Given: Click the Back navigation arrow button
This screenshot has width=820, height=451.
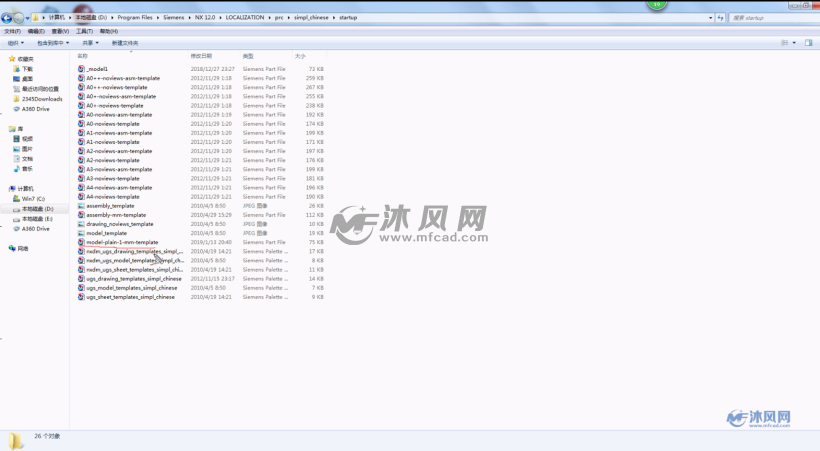Looking at the screenshot, I should [7, 18].
